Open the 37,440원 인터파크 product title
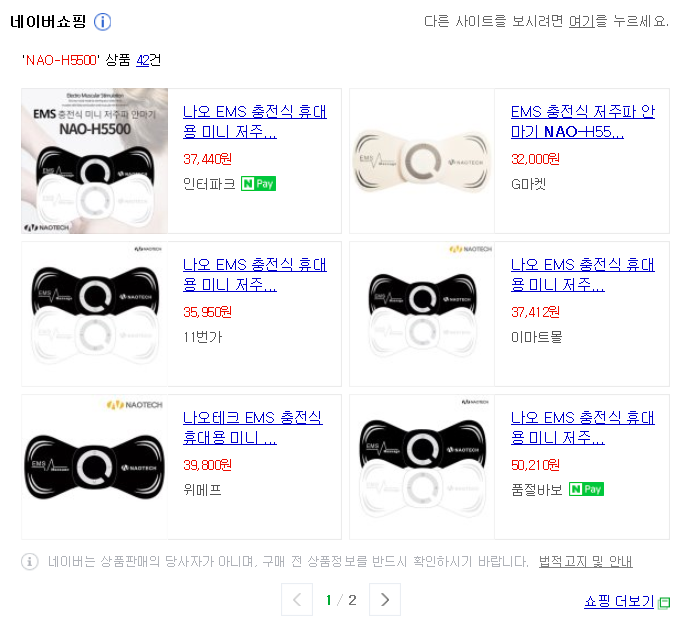Screen dimensions: 684x619 pyautogui.click(x=255, y=121)
